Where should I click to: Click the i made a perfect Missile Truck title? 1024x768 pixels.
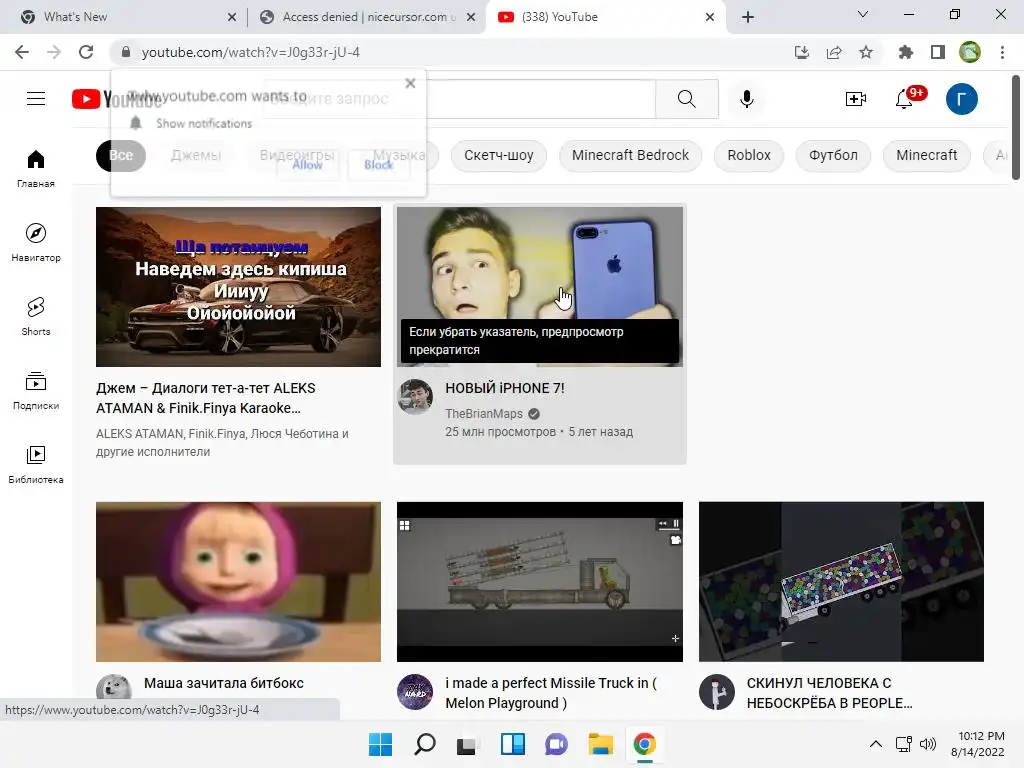point(551,693)
